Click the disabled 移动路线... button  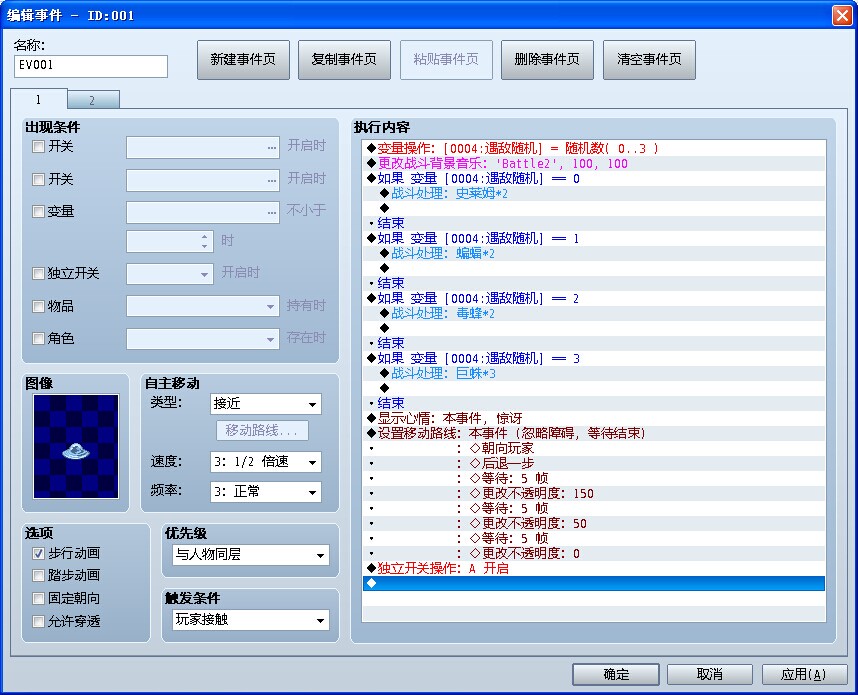pyautogui.click(x=262, y=431)
